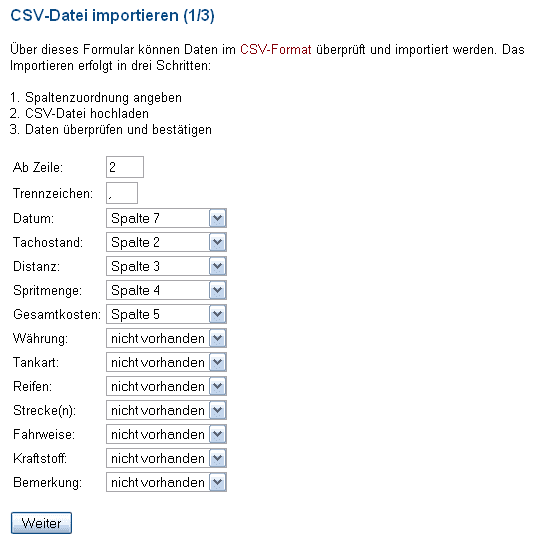Open the Währung dropdown
Viewport: 558px width, 540px height.
tap(166, 339)
